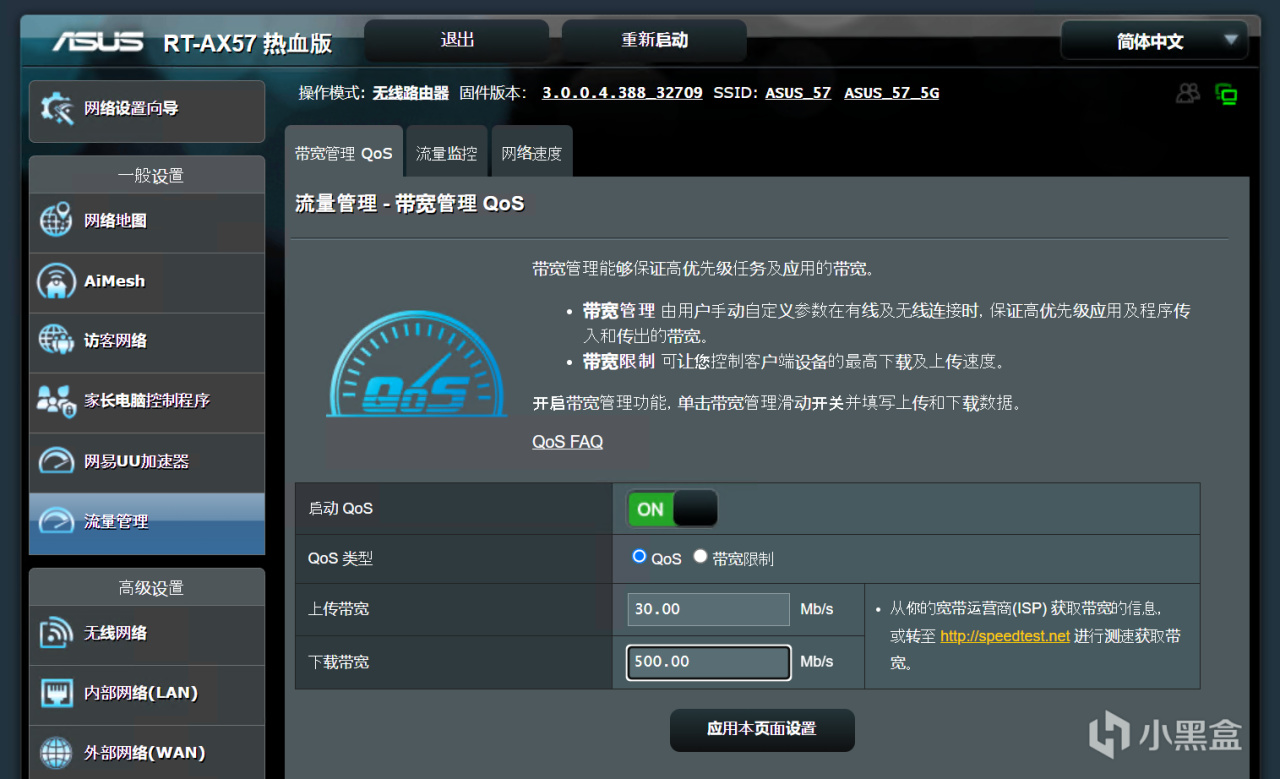Open 网易UU加速器 in the sidebar
1280x779 pixels.
(147, 462)
